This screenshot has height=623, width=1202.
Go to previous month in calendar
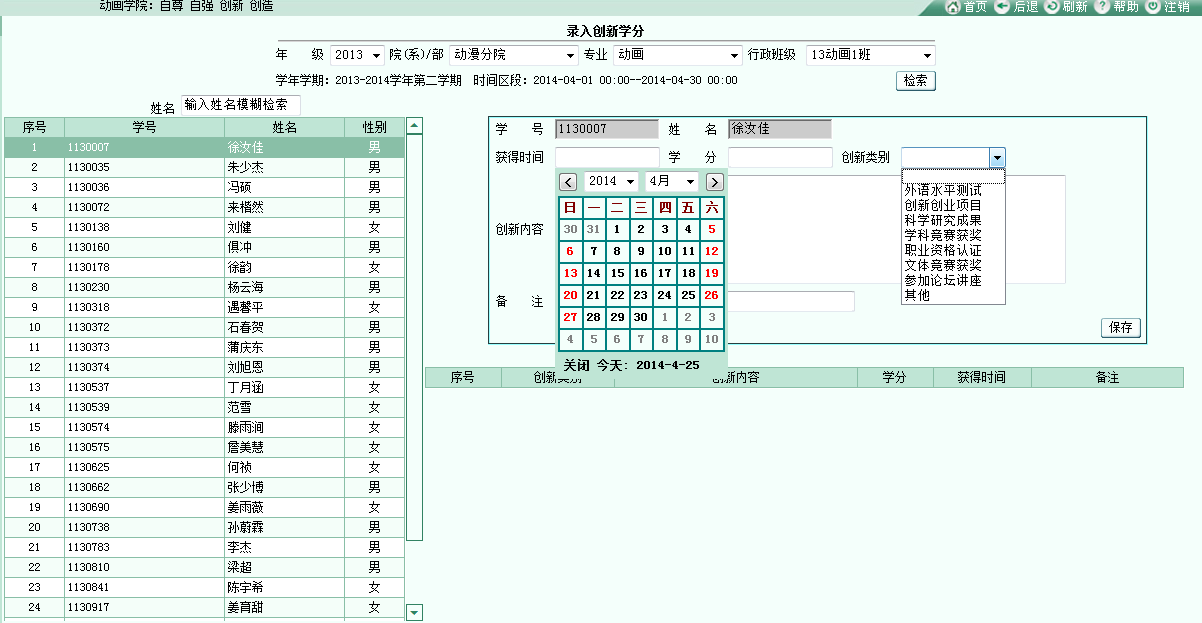pyautogui.click(x=568, y=182)
